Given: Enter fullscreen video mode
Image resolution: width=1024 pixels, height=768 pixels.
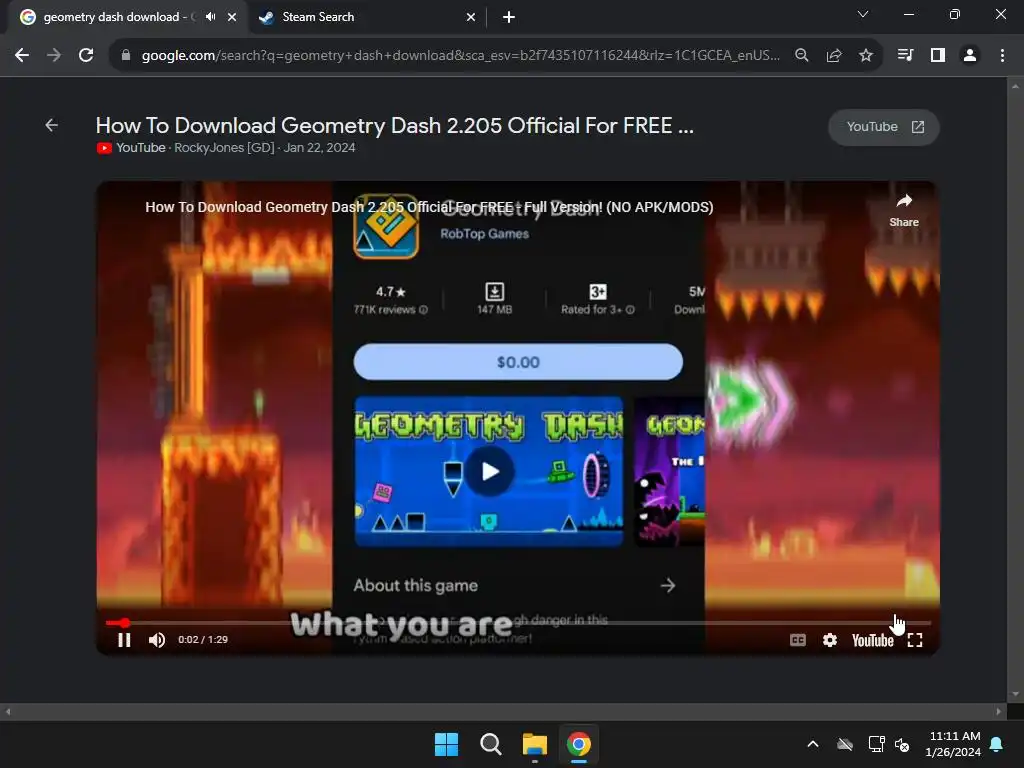Looking at the screenshot, I should 915,640.
